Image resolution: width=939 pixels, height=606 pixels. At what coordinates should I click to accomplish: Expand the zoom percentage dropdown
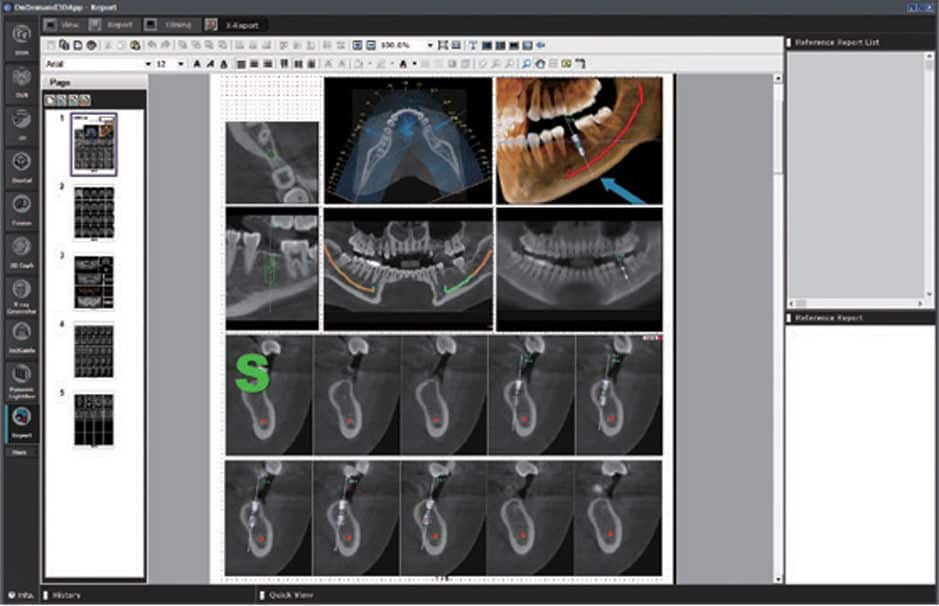430,45
